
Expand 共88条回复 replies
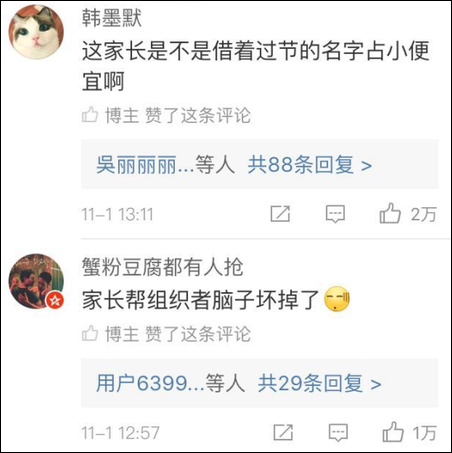click(309, 165)
